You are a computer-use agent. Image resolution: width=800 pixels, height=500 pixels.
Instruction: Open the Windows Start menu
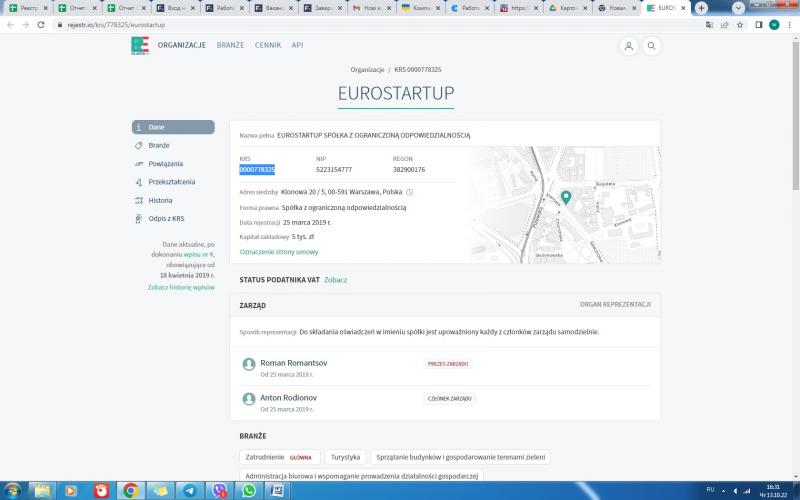click(13, 491)
